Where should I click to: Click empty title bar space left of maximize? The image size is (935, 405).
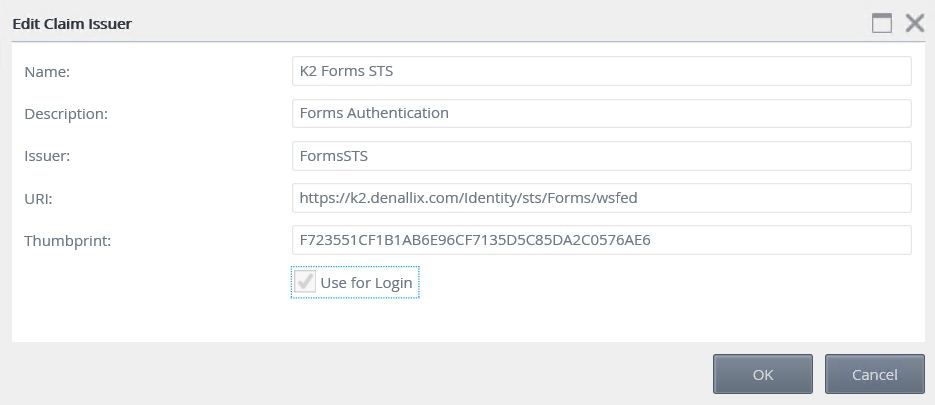point(500,23)
